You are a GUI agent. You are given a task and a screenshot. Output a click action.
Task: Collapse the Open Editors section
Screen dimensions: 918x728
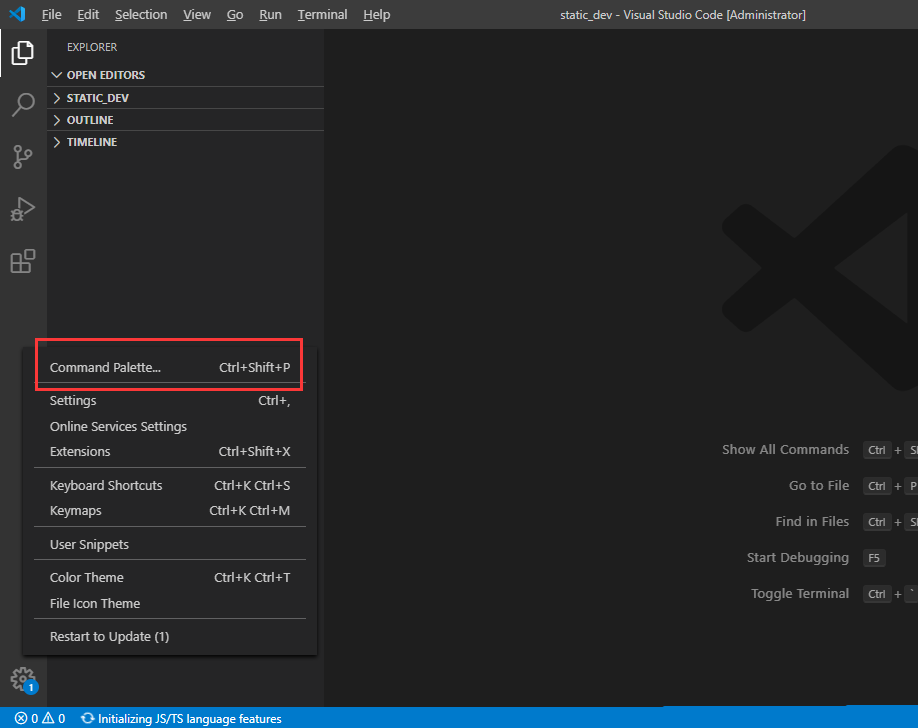(185, 75)
